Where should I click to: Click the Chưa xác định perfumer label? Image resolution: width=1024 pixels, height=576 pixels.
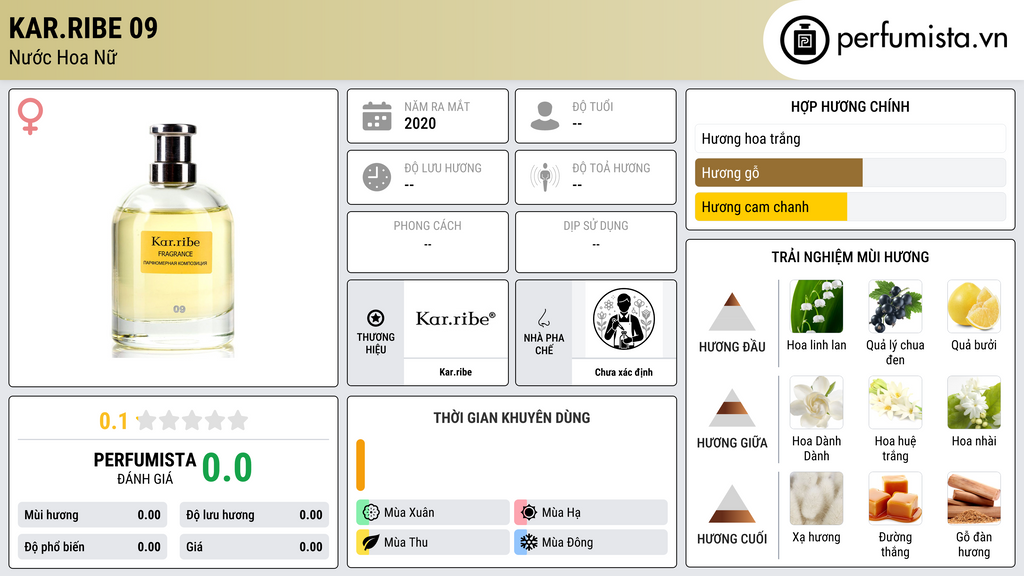[x=624, y=372]
